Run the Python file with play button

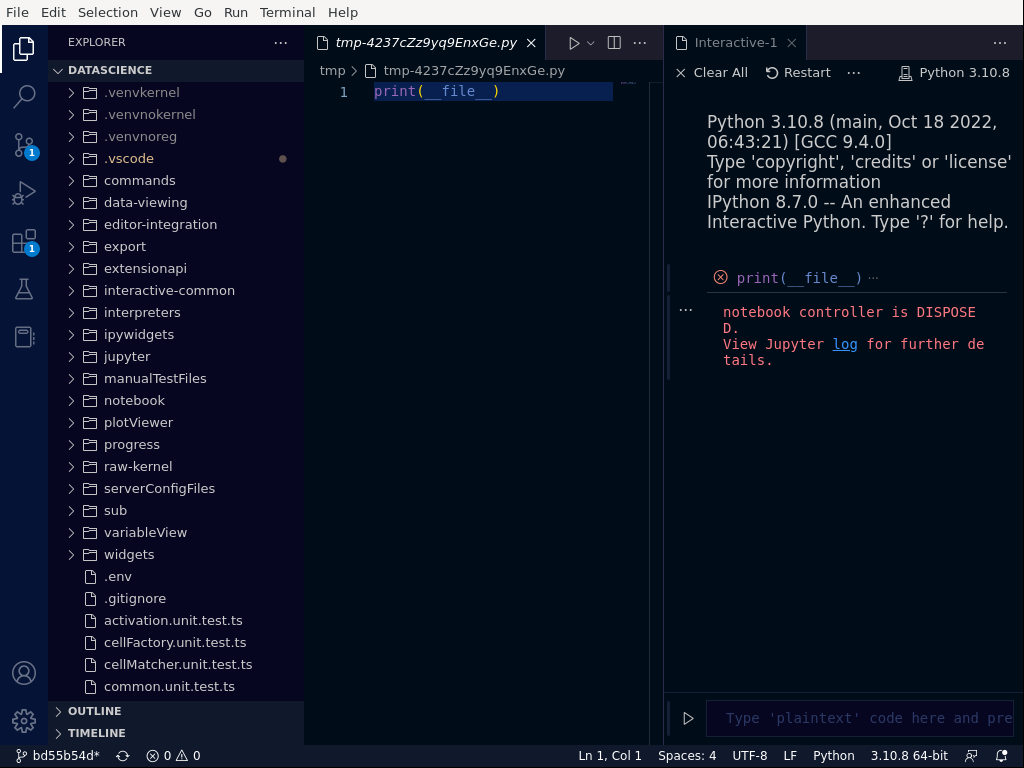coord(573,43)
